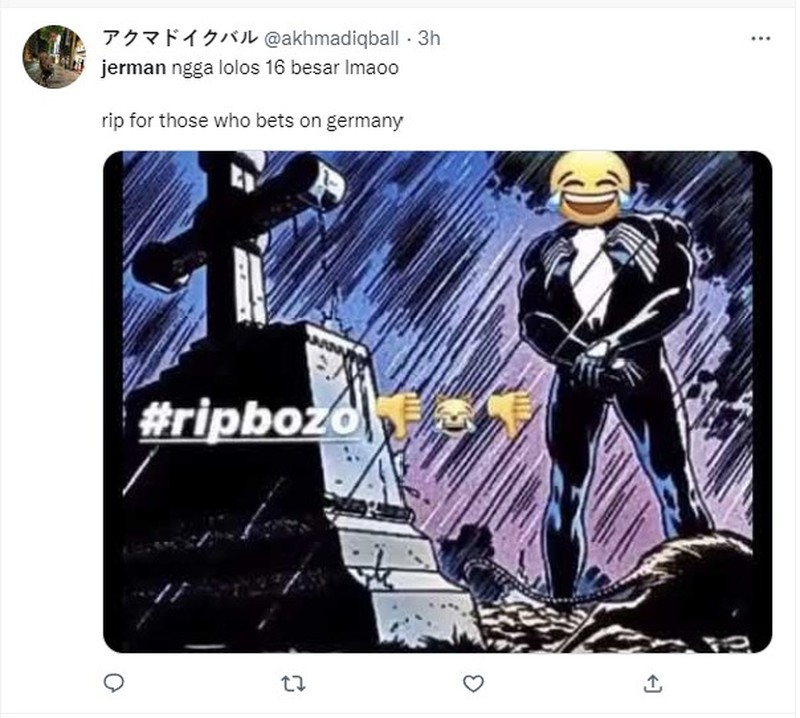Like the tweet with the heart icon
The width and height of the screenshot is (800, 718).
pos(473,683)
